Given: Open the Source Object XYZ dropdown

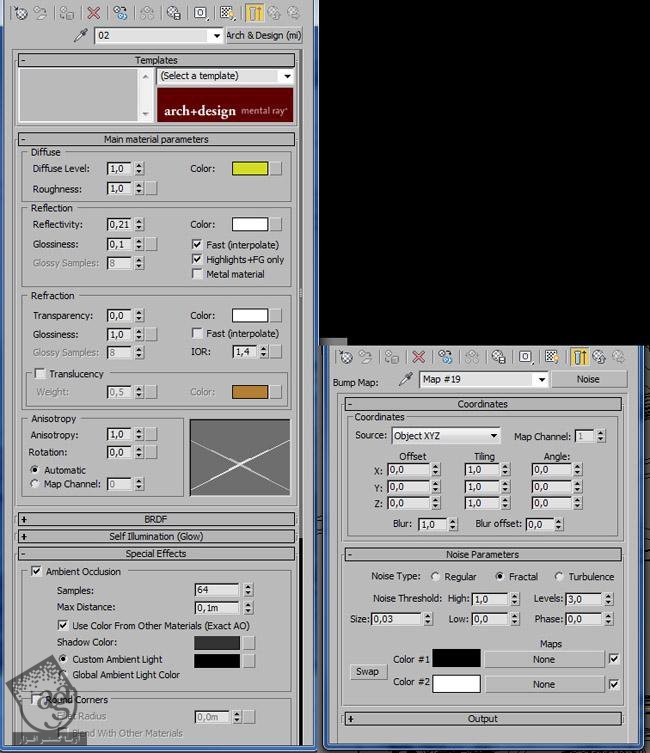Looking at the screenshot, I should [x=493, y=436].
